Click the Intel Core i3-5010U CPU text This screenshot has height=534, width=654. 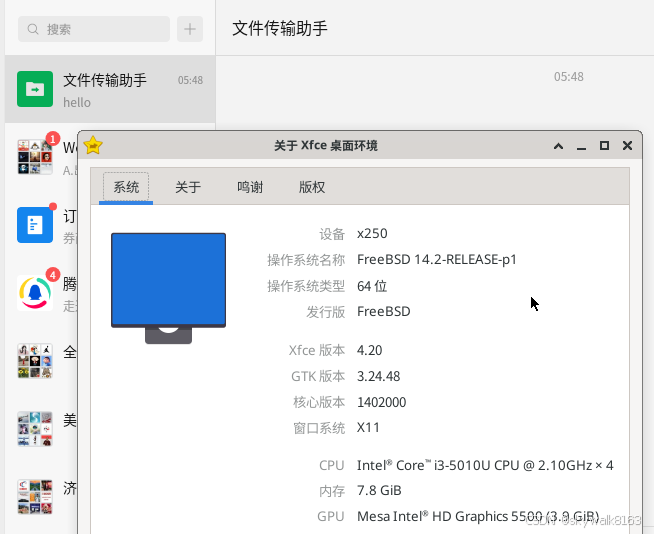485,465
